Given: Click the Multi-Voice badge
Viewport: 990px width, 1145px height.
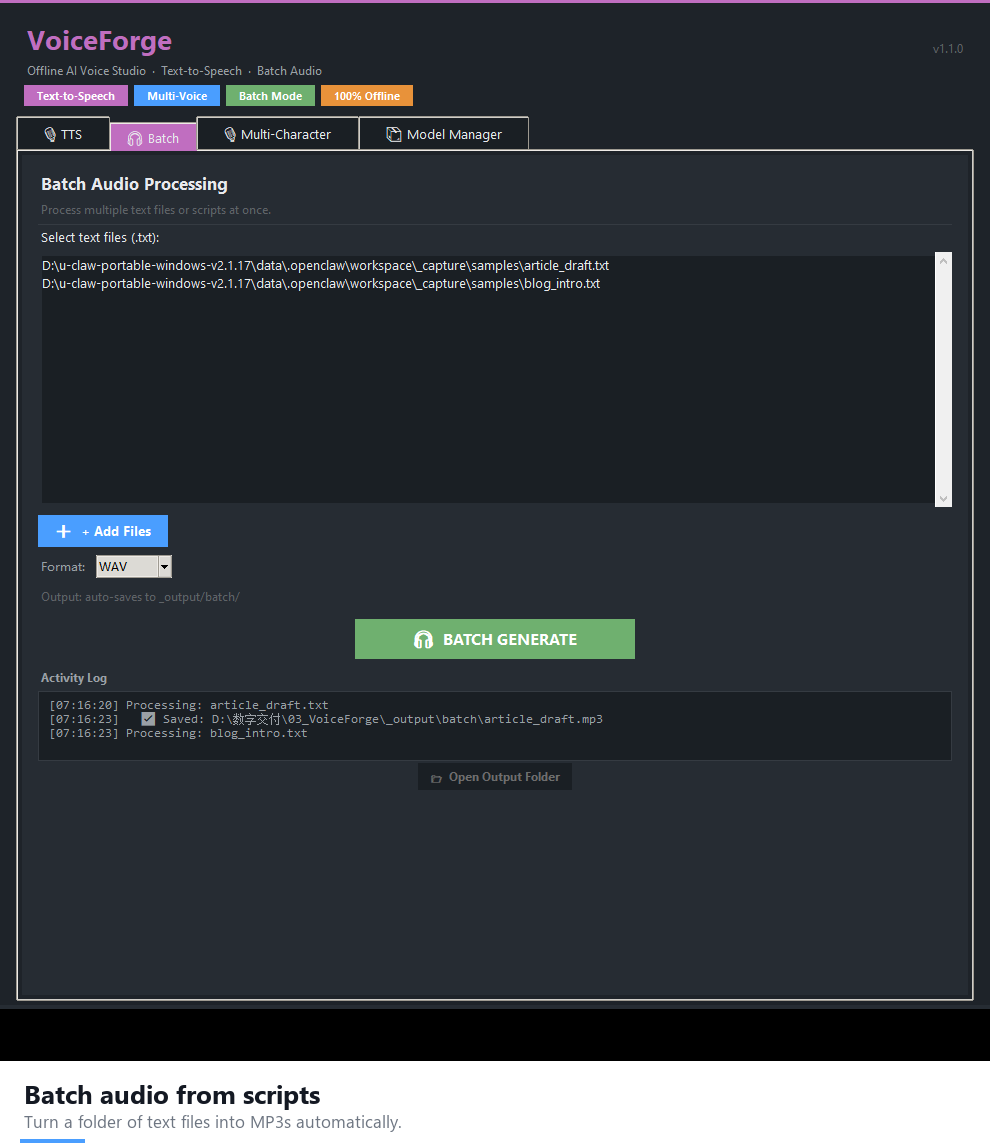Looking at the screenshot, I should tap(177, 96).
